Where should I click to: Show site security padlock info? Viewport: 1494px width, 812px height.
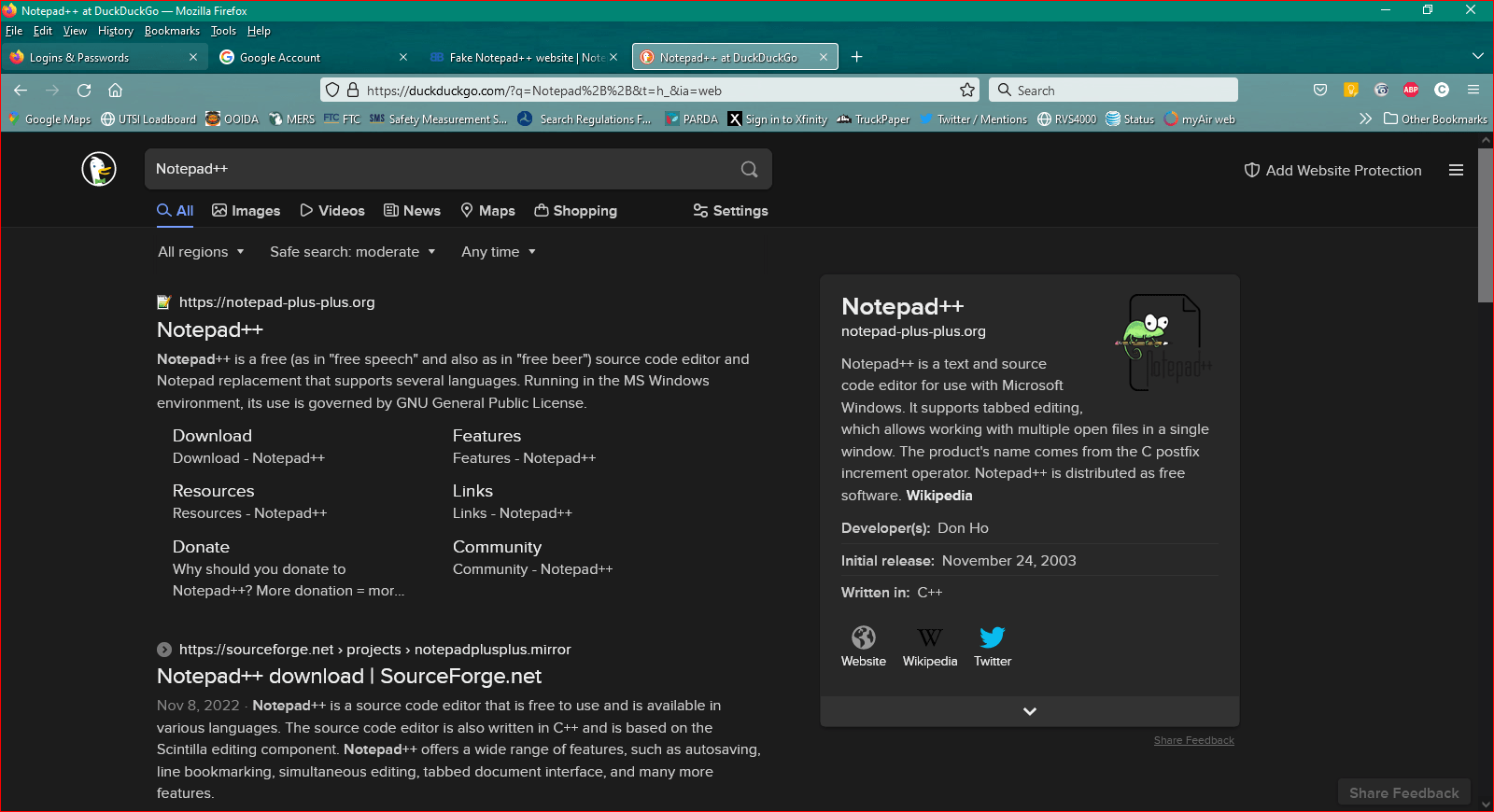(353, 91)
